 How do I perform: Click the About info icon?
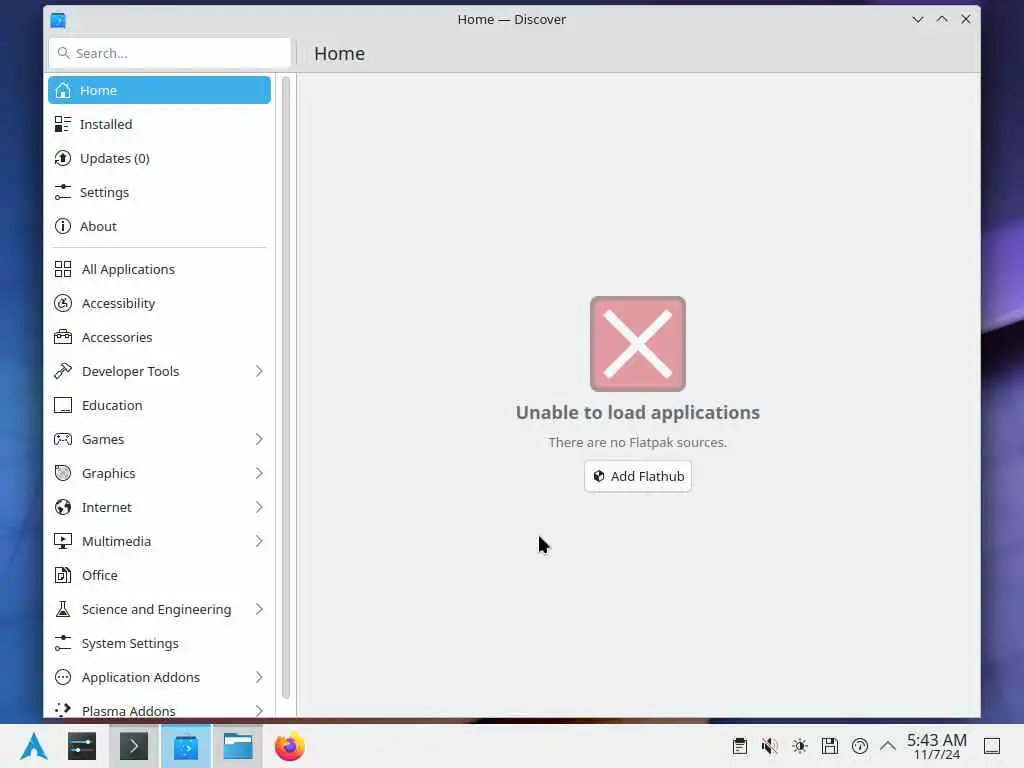click(x=63, y=226)
